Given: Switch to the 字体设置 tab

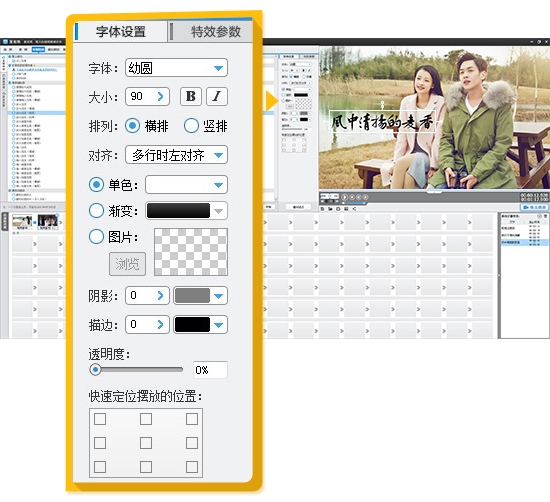Looking at the screenshot, I should pos(121,32).
